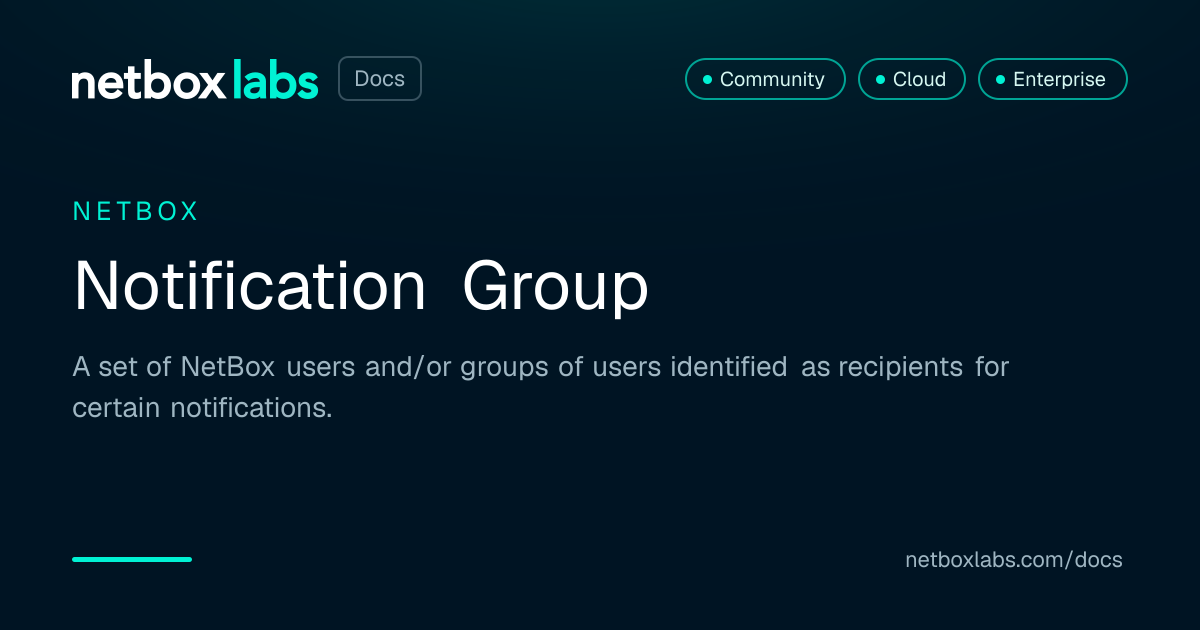Click the netbox labs logo
The image size is (1200, 630).
(x=195, y=80)
